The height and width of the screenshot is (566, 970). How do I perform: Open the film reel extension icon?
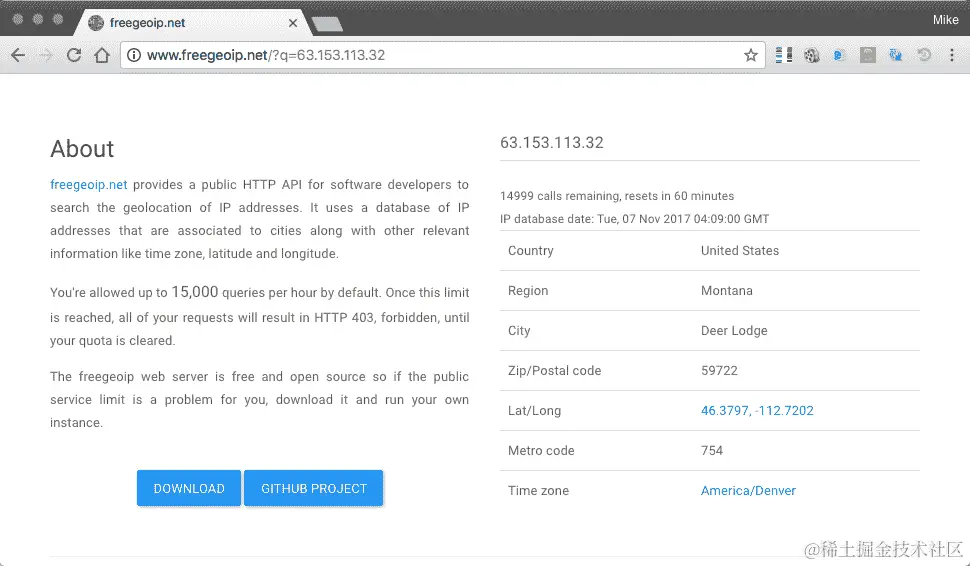tap(812, 55)
